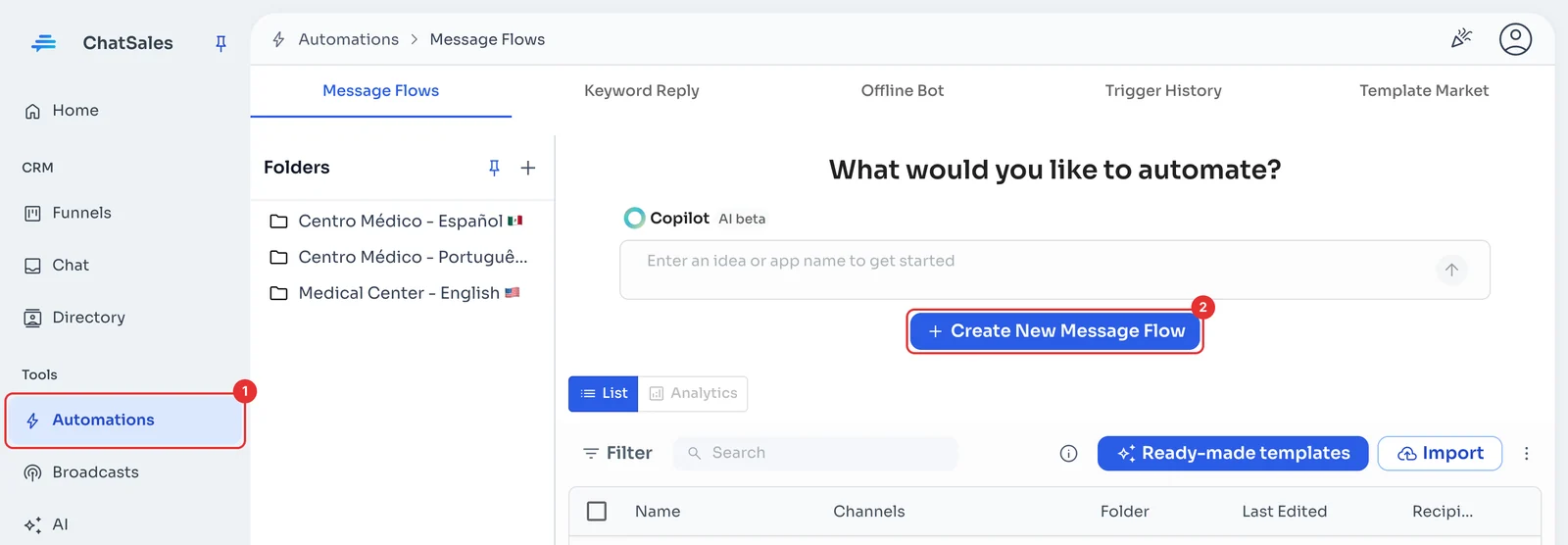The width and height of the screenshot is (1568, 545).
Task: Click Create New Message Flow button
Action: (x=1055, y=331)
